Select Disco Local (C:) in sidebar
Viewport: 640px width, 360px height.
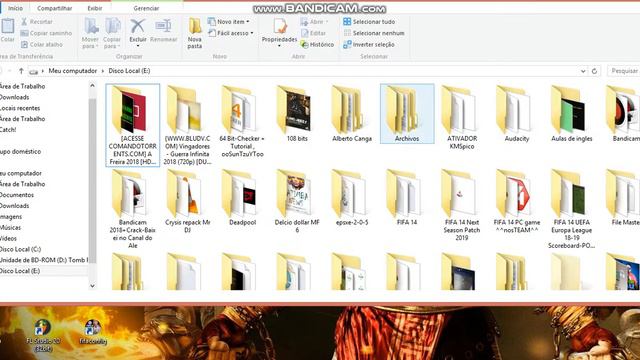pos(20,249)
